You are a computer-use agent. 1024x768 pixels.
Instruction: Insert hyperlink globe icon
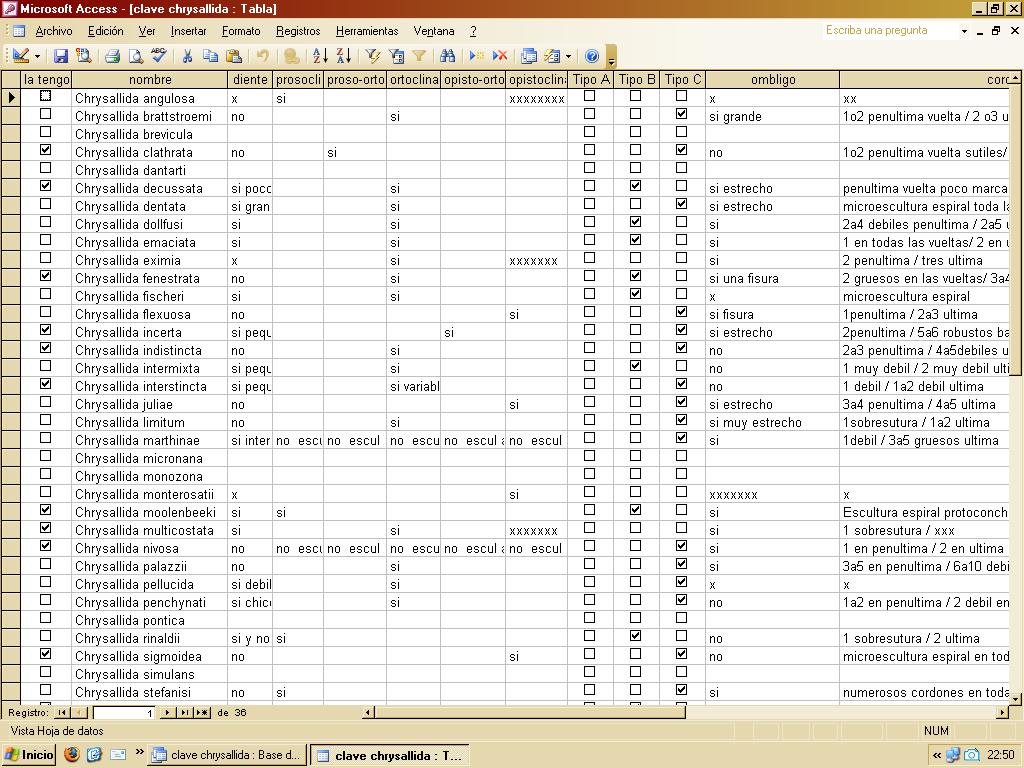[291, 56]
